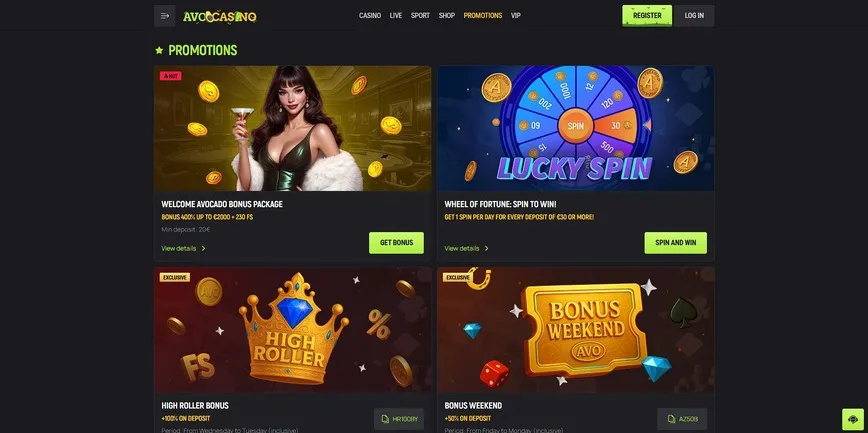Expand View details for Wheel of Fortune

(x=467, y=249)
